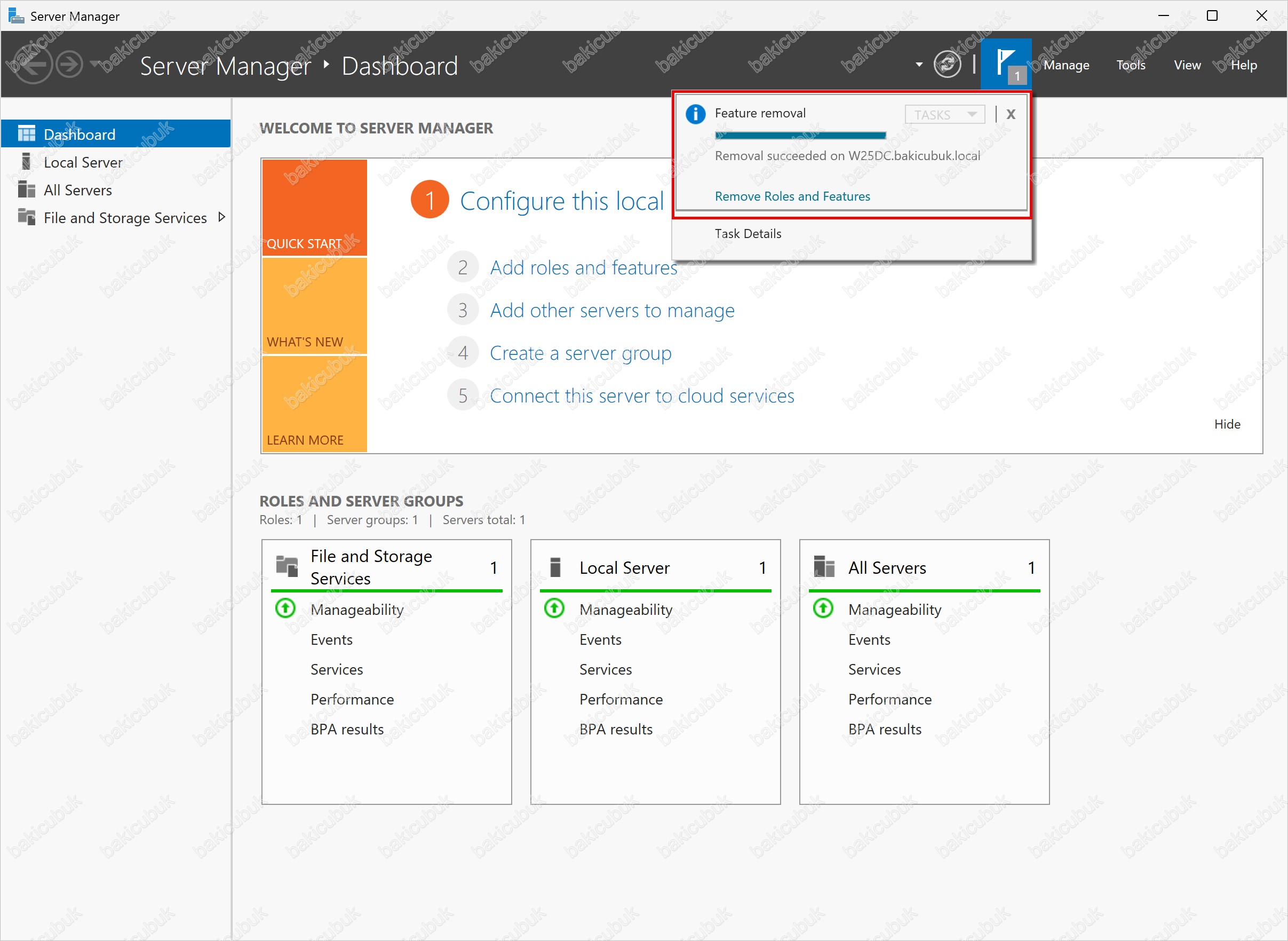Click the File and Storage sidebar icon
Image resolution: width=1288 pixels, height=941 pixels.
(26, 217)
